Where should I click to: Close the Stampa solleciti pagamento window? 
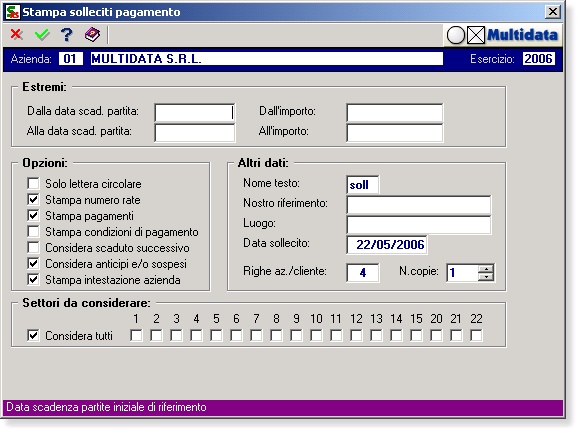click(x=552, y=12)
